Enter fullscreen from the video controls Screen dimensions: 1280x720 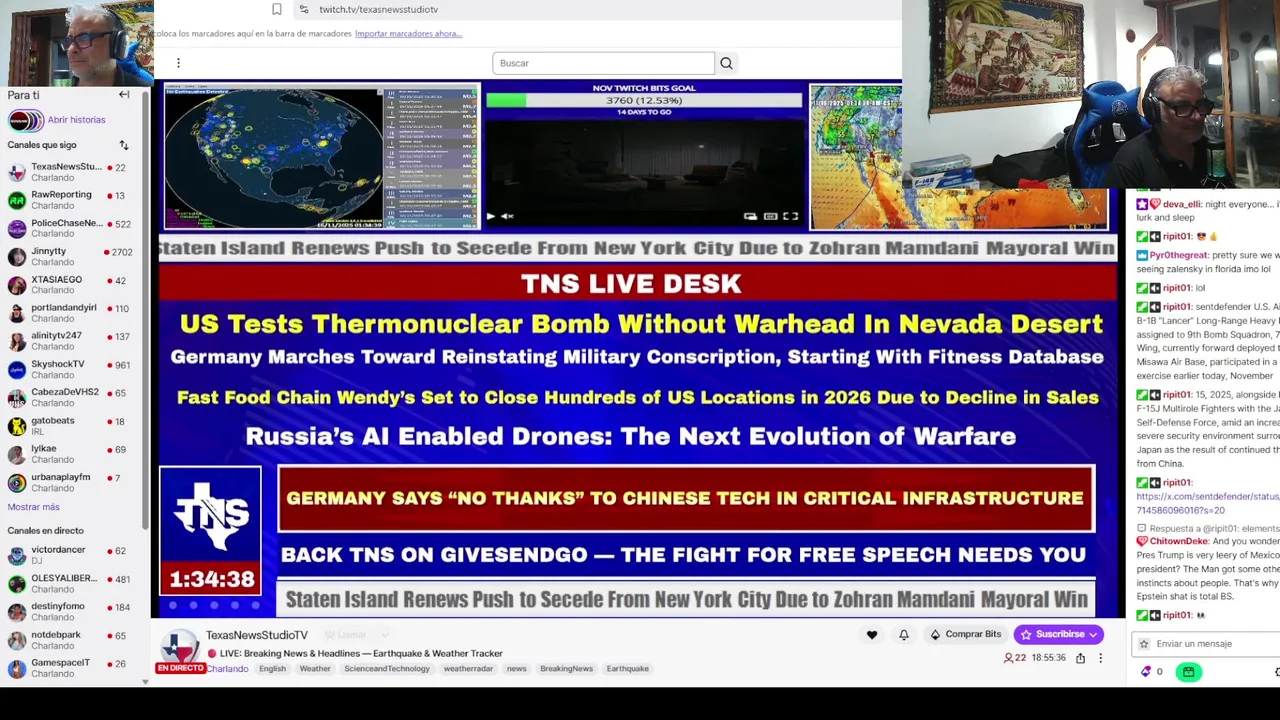(791, 216)
